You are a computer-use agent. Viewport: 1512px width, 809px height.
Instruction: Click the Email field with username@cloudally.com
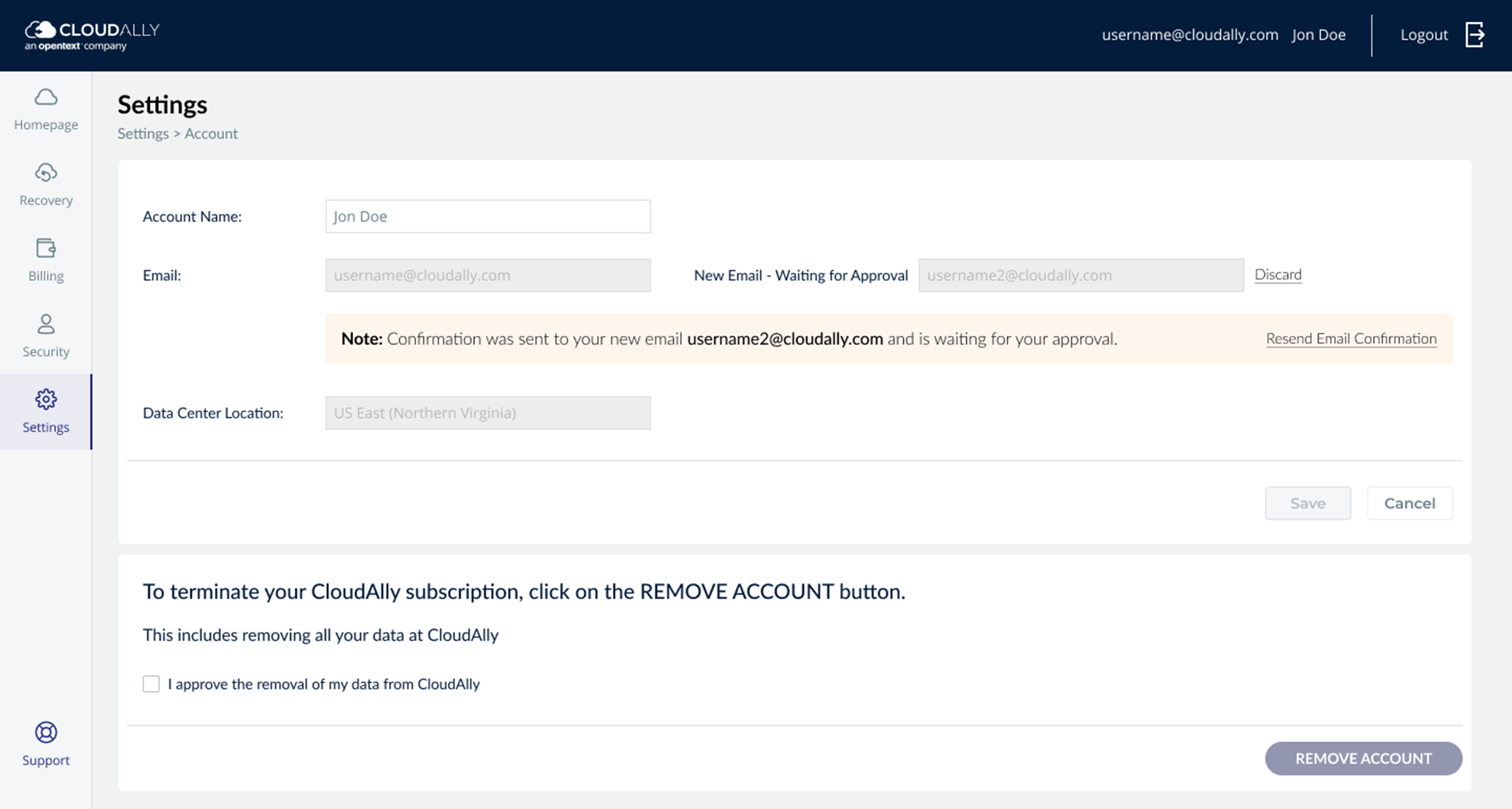click(x=488, y=275)
